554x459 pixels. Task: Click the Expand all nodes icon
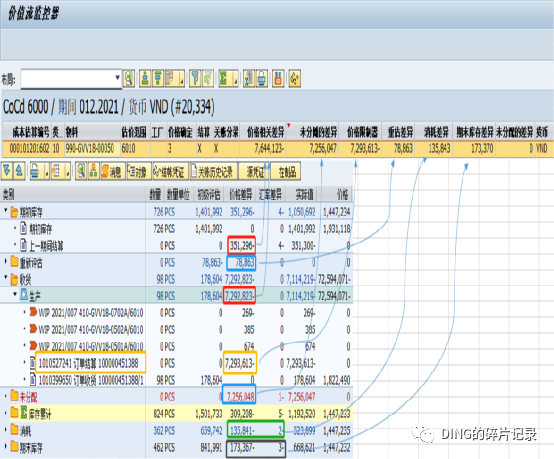point(7,171)
